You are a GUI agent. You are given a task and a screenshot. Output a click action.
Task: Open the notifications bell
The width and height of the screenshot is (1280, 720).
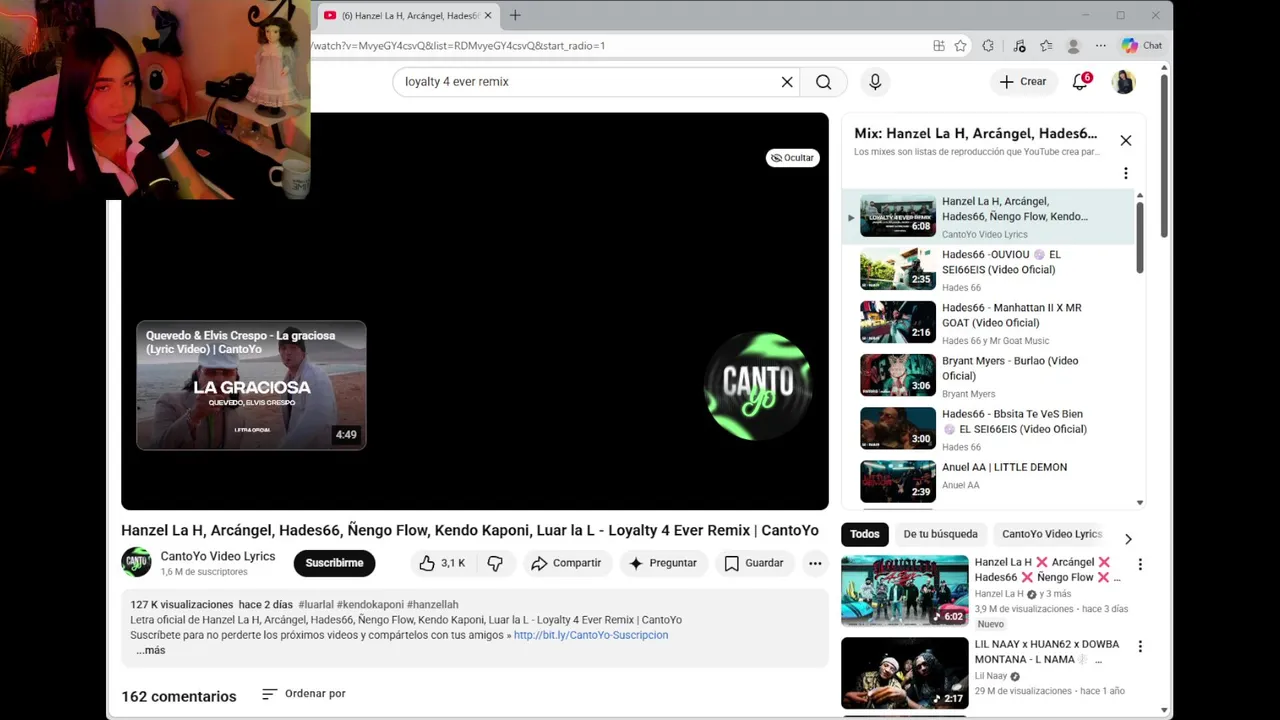pyautogui.click(x=1080, y=82)
